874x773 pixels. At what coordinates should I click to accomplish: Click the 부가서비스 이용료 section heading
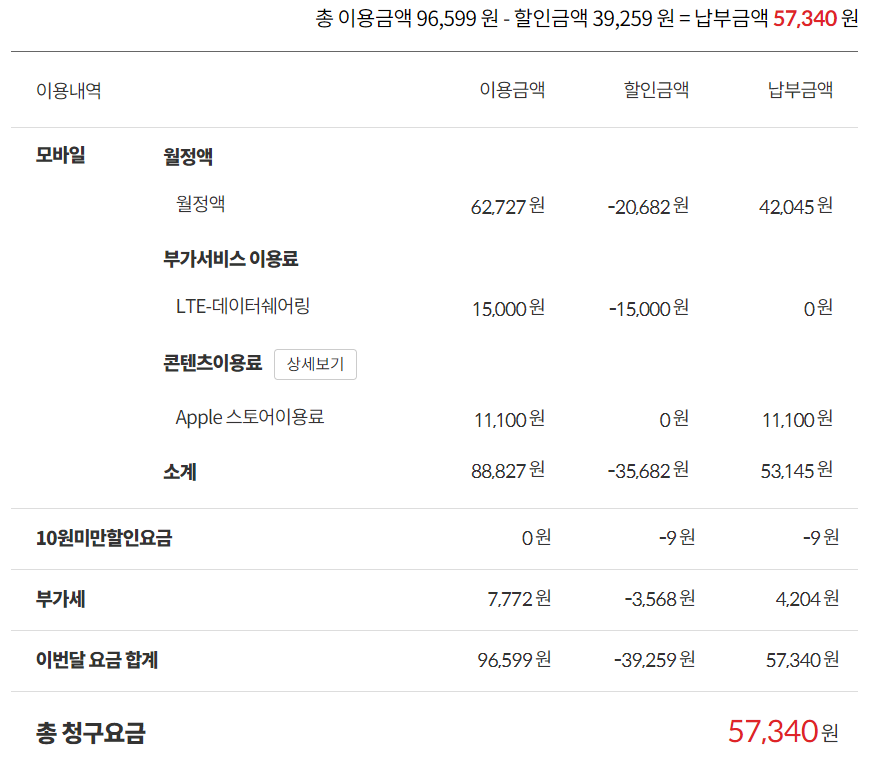point(231,259)
